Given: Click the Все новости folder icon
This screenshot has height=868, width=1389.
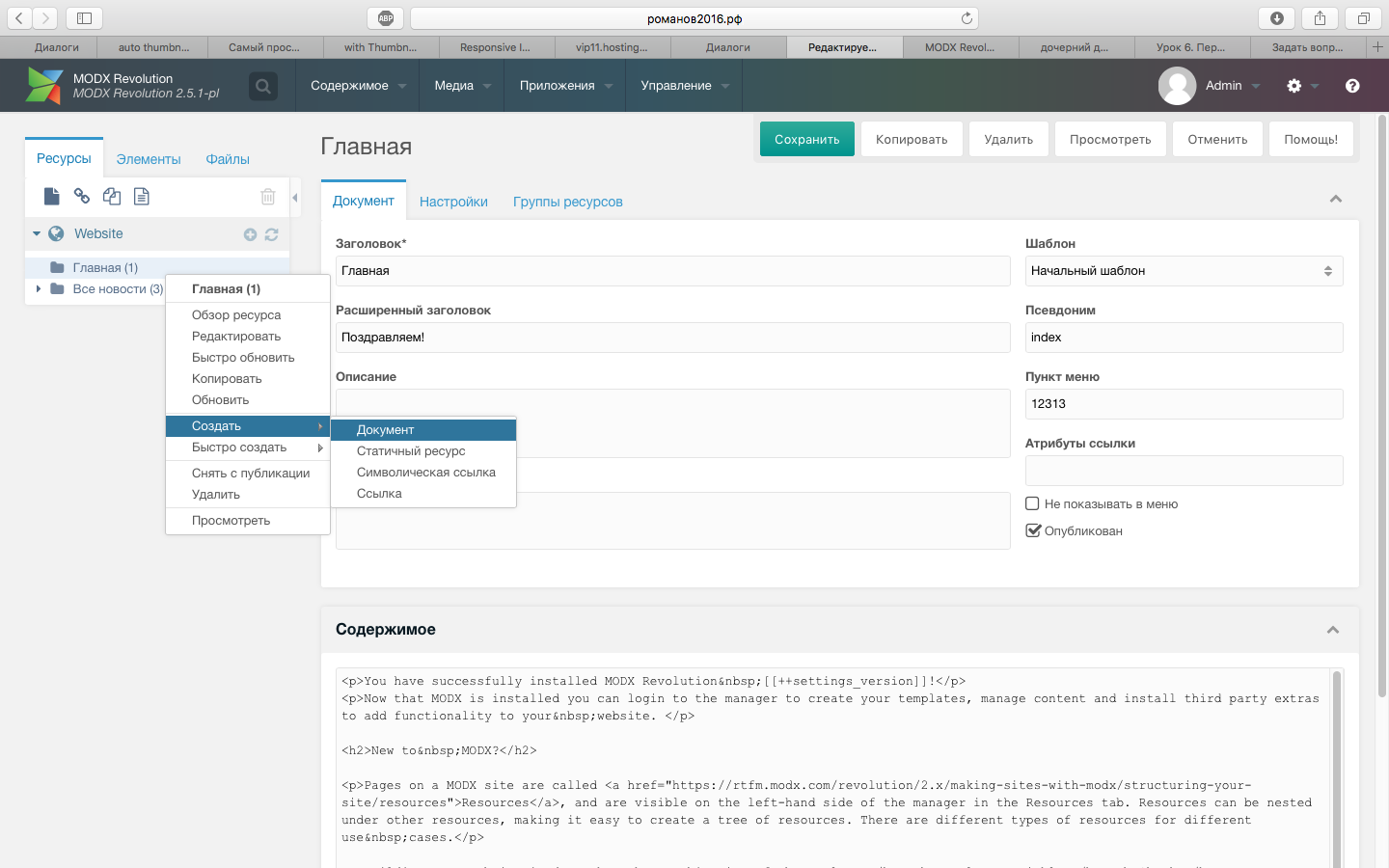Looking at the screenshot, I should (x=57, y=288).
